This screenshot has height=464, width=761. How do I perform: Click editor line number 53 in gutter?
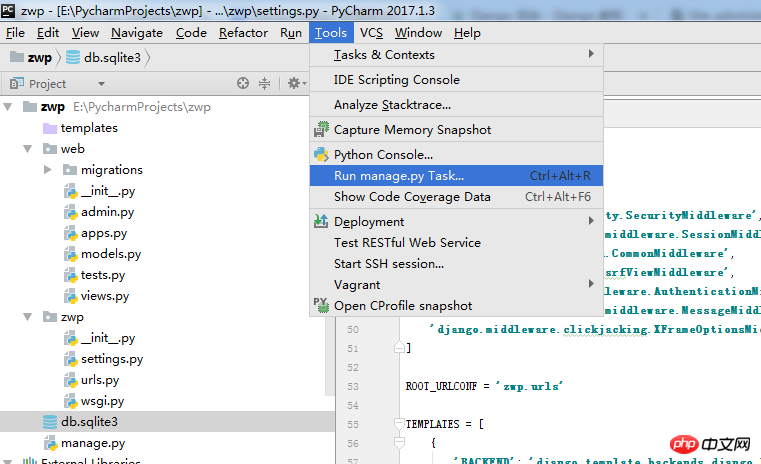(x=353, y=386)
